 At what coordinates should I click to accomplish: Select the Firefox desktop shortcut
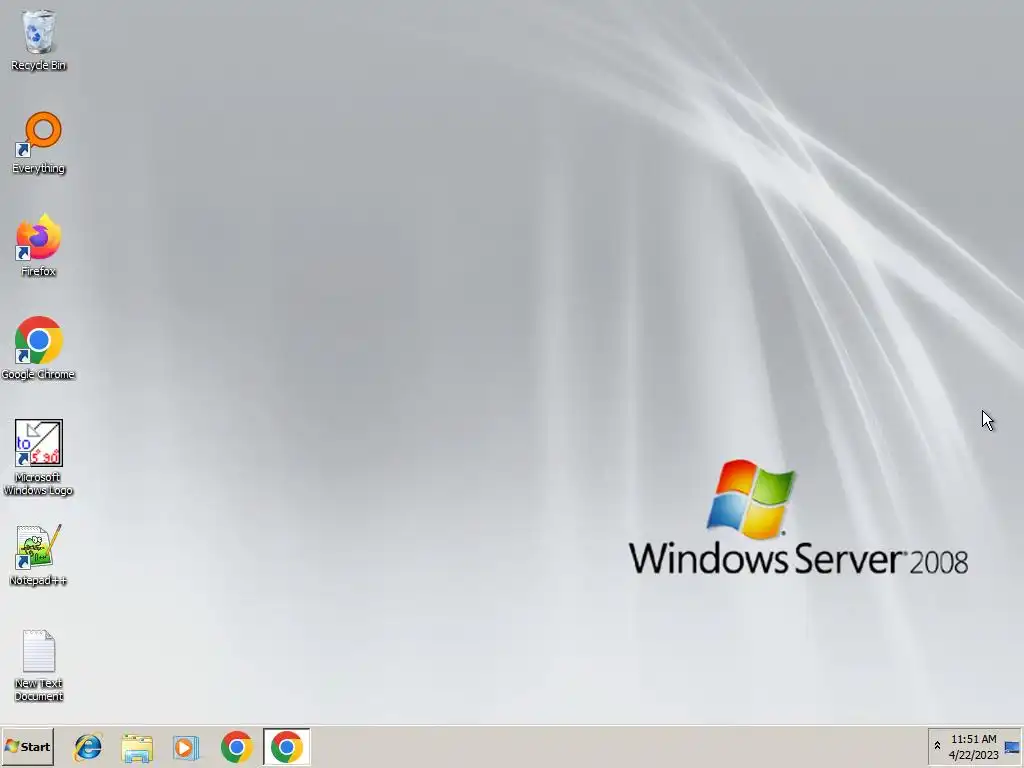(x=39, y=246)
